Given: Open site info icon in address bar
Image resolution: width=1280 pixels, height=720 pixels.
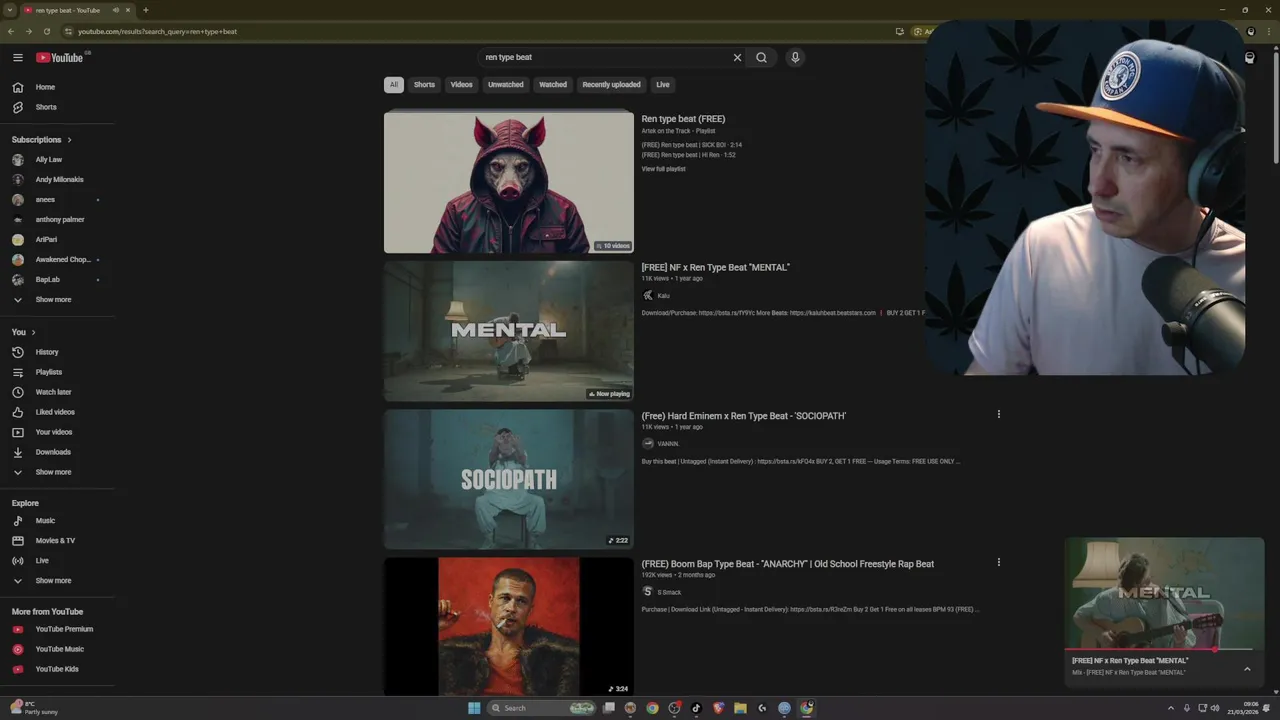Looking at the screenshot, I should click(69, 31).
